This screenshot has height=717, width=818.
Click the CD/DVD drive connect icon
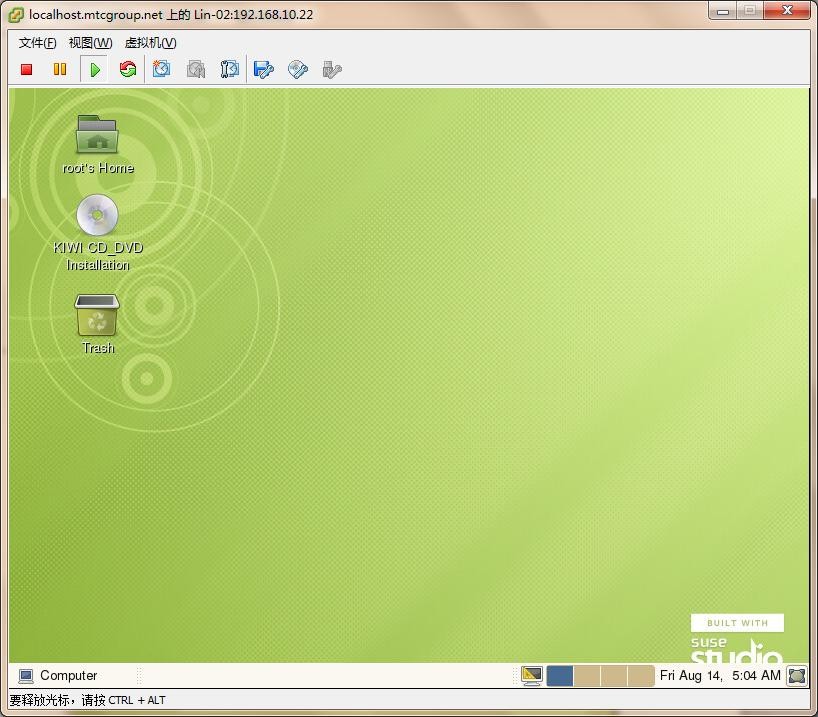coord(298,69)
